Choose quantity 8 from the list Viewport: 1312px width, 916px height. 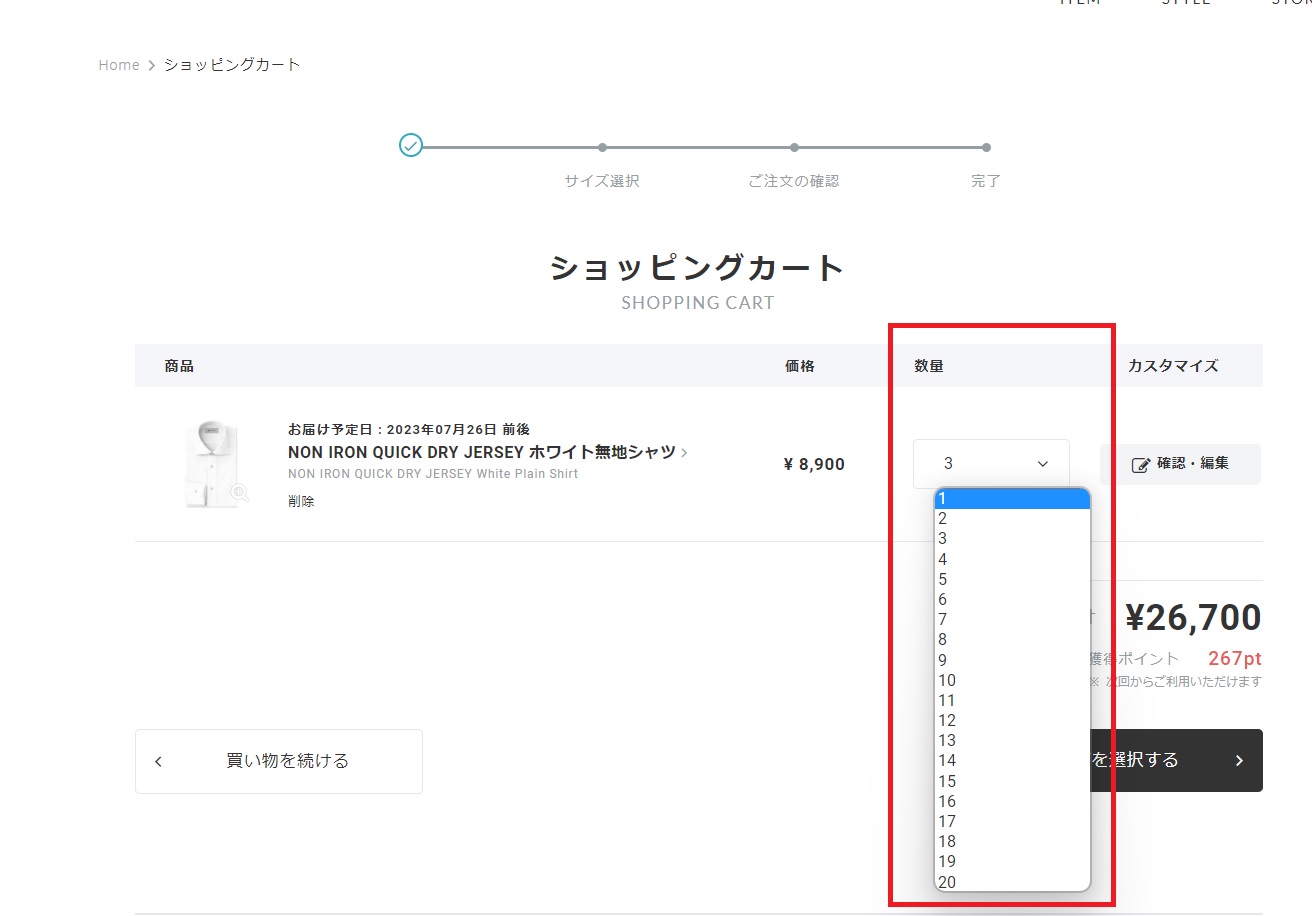[x=1012, y=639]
